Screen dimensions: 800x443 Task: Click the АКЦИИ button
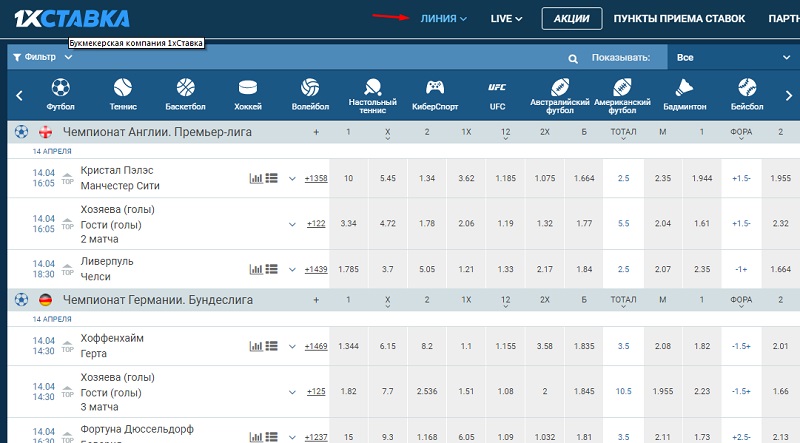572,18
